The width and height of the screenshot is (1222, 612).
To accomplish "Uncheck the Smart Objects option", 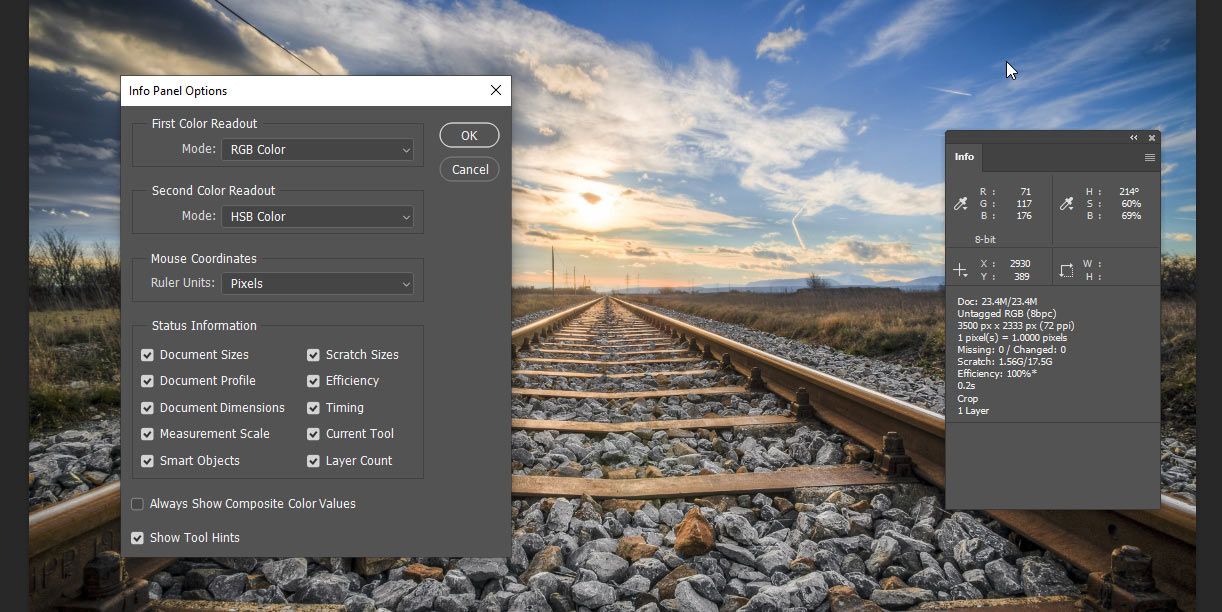I will click(147, 461).
